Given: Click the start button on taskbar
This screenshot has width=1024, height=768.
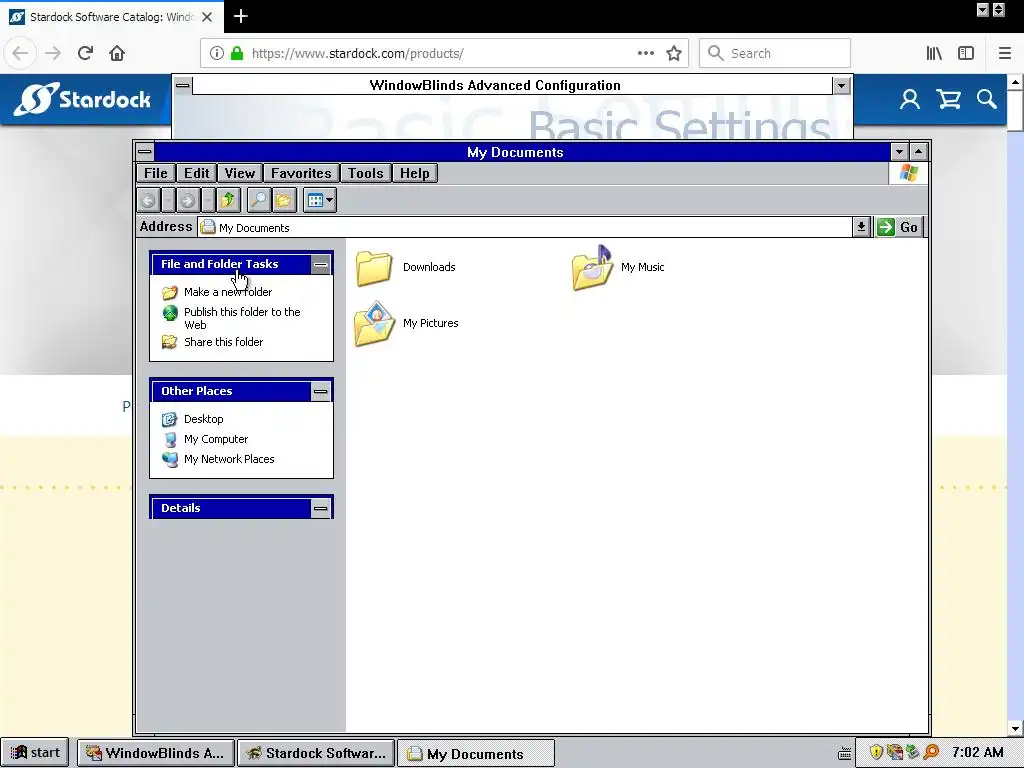Looking at the screenshot, I should pyautogui.click(x=37, y=753).
